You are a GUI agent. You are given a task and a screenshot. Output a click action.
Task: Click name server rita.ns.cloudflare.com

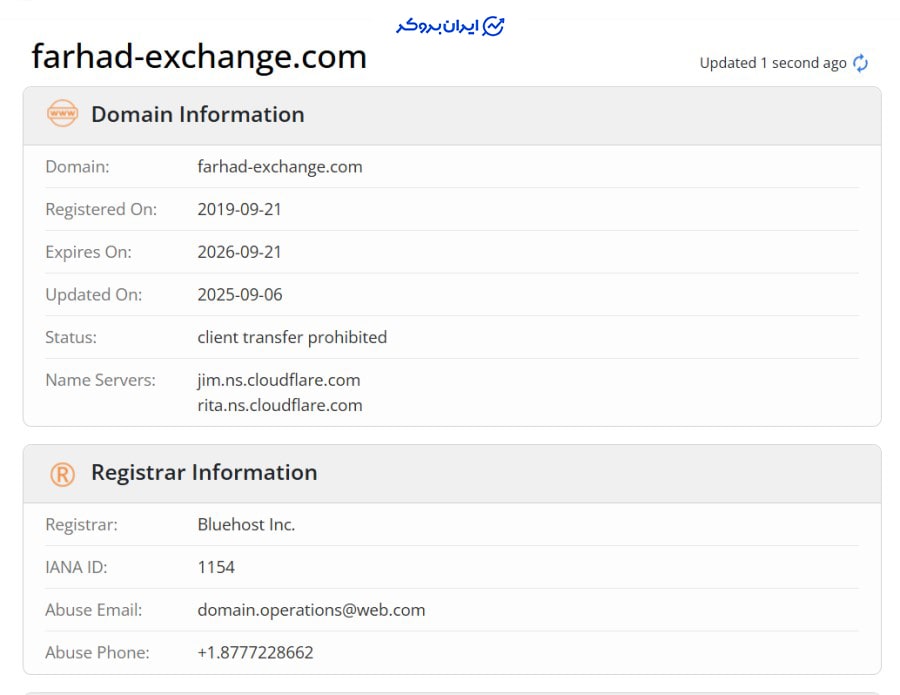coord(280,405)
